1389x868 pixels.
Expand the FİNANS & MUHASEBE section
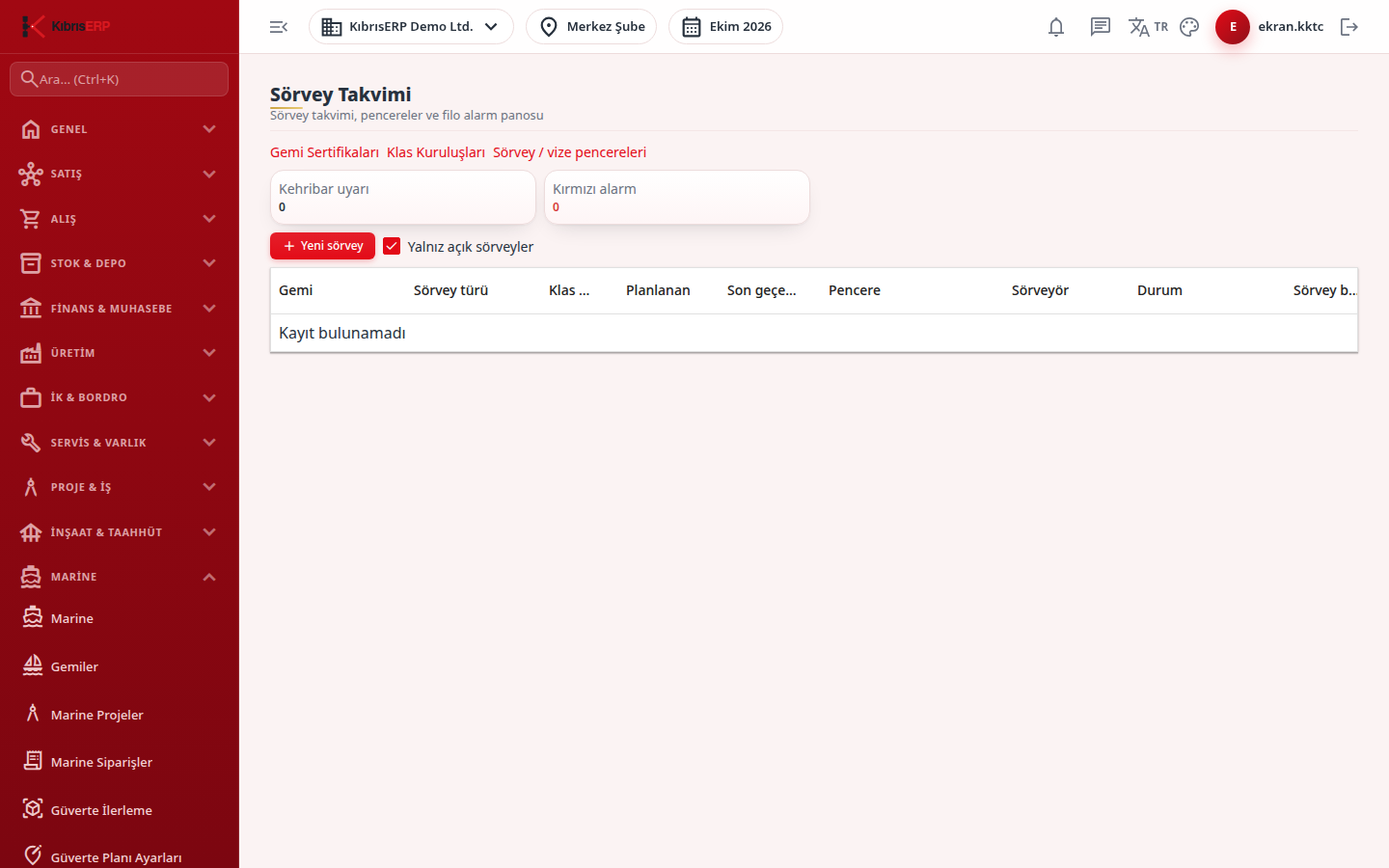coord(120,309)
